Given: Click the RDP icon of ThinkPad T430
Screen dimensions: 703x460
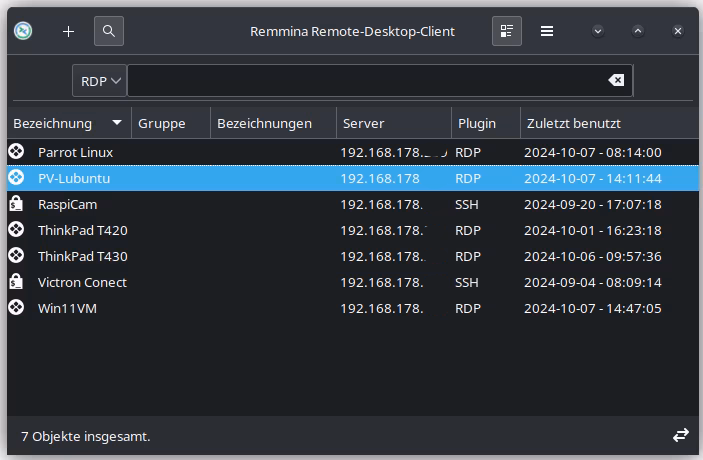Looking at the screenshot, I should 16,256.
